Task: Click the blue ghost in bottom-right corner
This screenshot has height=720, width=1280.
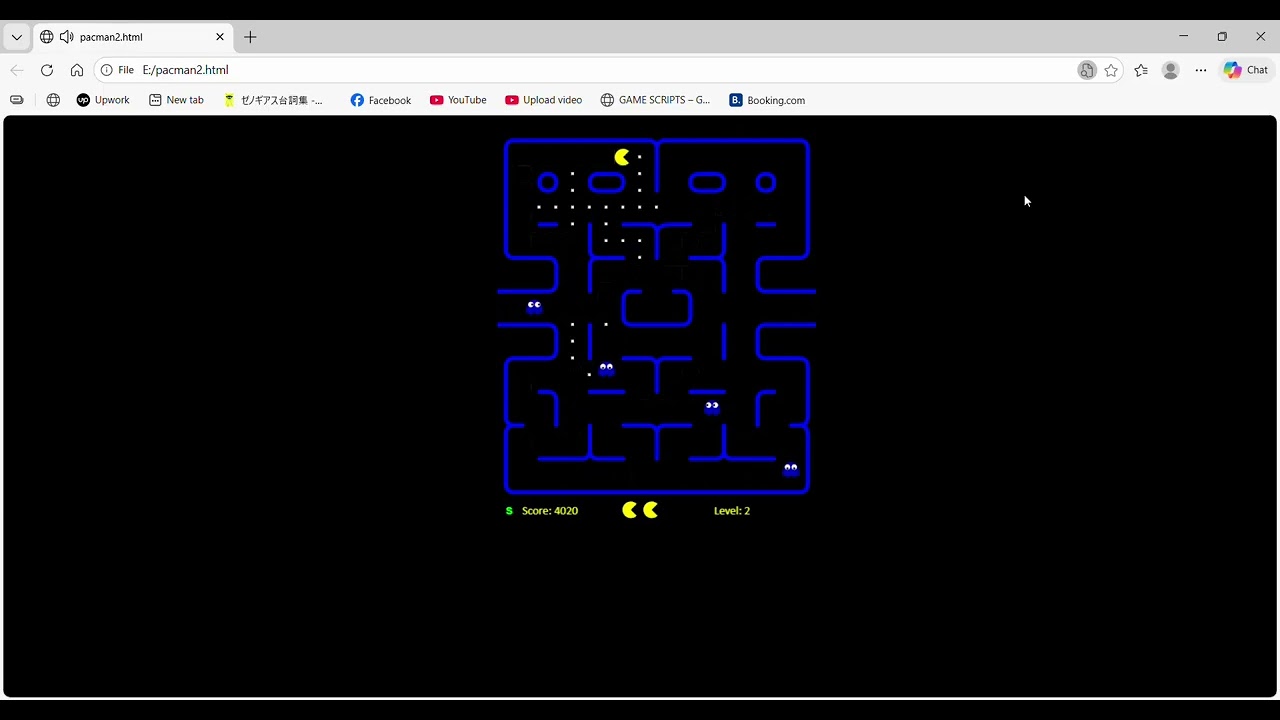Action: click(x=791, y=469)
